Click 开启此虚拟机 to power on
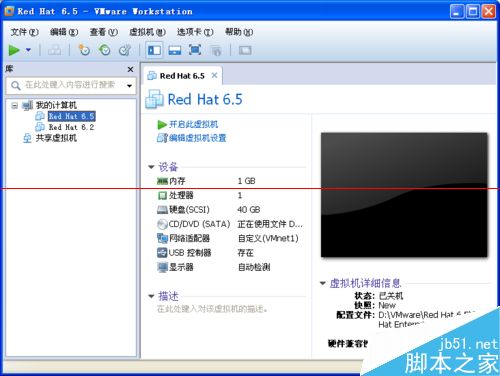Screen dimensions: 500x376 point(193,124)
